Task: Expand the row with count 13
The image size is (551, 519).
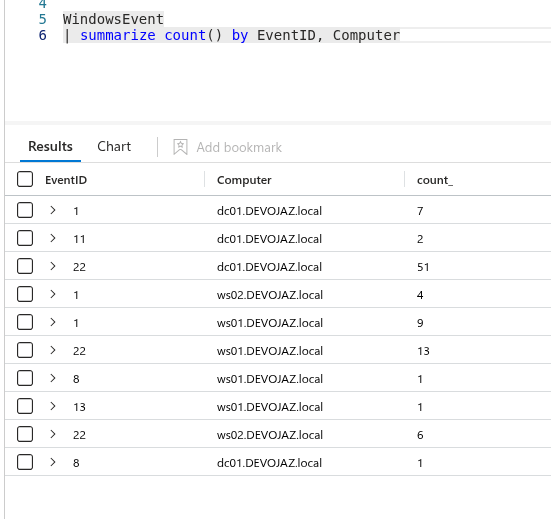Action: tap(53, 350)
